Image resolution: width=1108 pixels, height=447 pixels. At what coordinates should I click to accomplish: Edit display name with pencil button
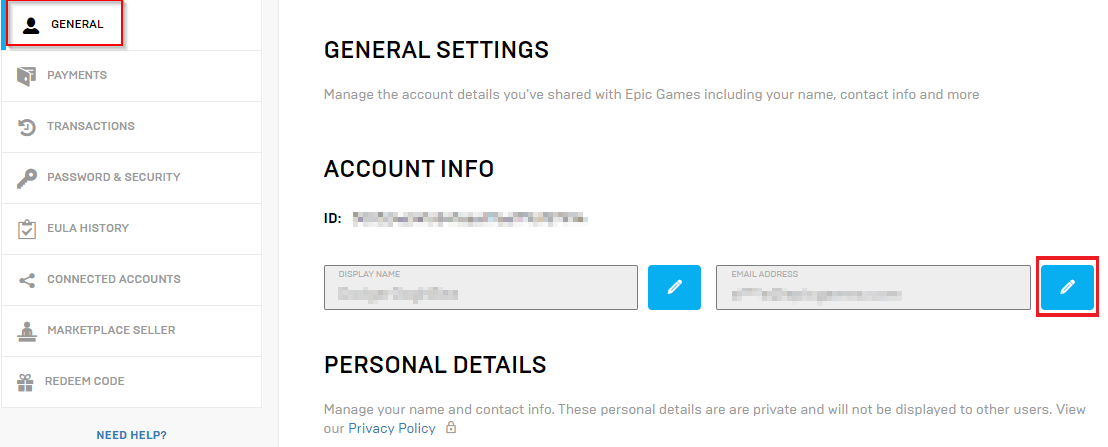click(674, 287)
